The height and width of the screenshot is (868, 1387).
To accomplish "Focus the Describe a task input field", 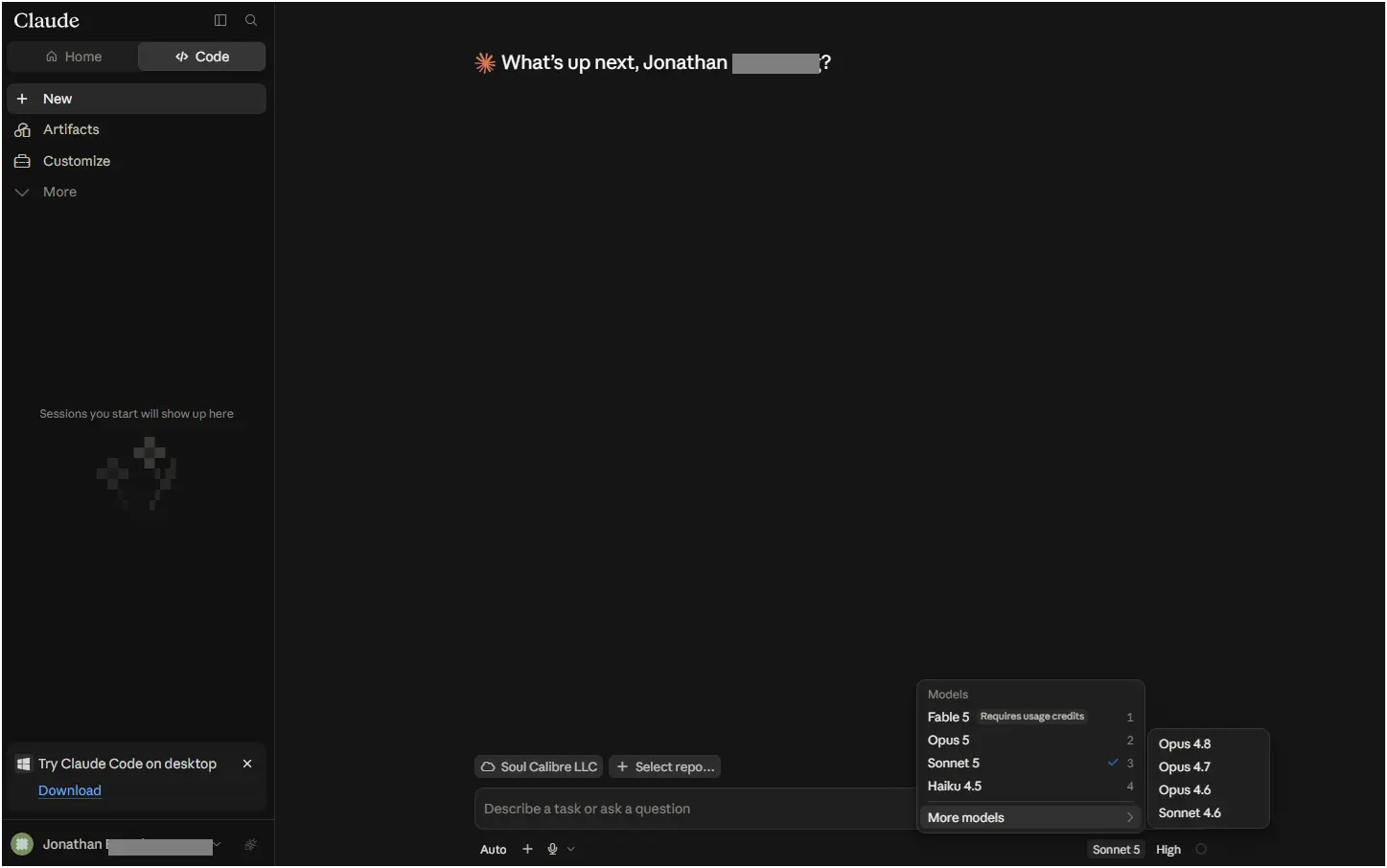I will pyautogui.click(x=695, y=809).
